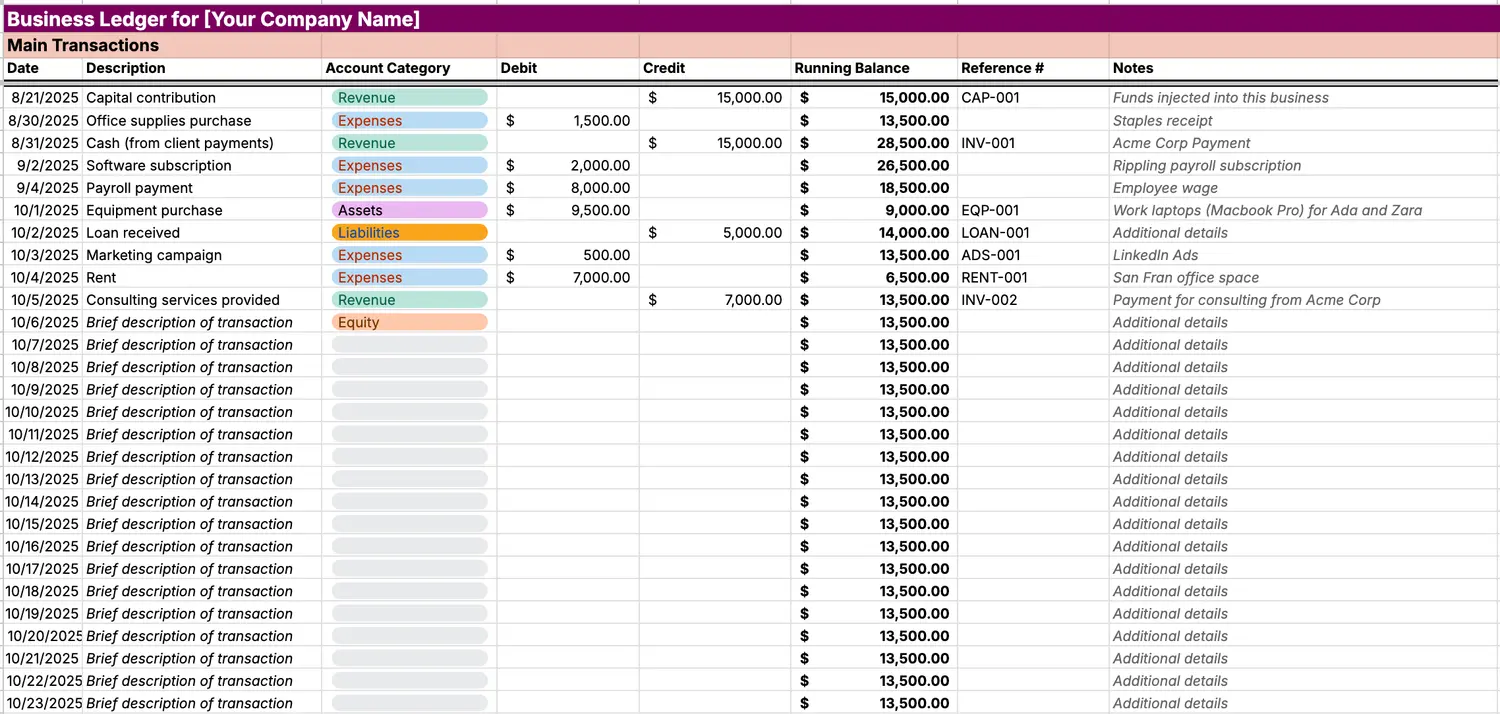Select the 9,500.00 Equipment purchase debit cell
Viewport: 1500px width, 714px height.
568,210
